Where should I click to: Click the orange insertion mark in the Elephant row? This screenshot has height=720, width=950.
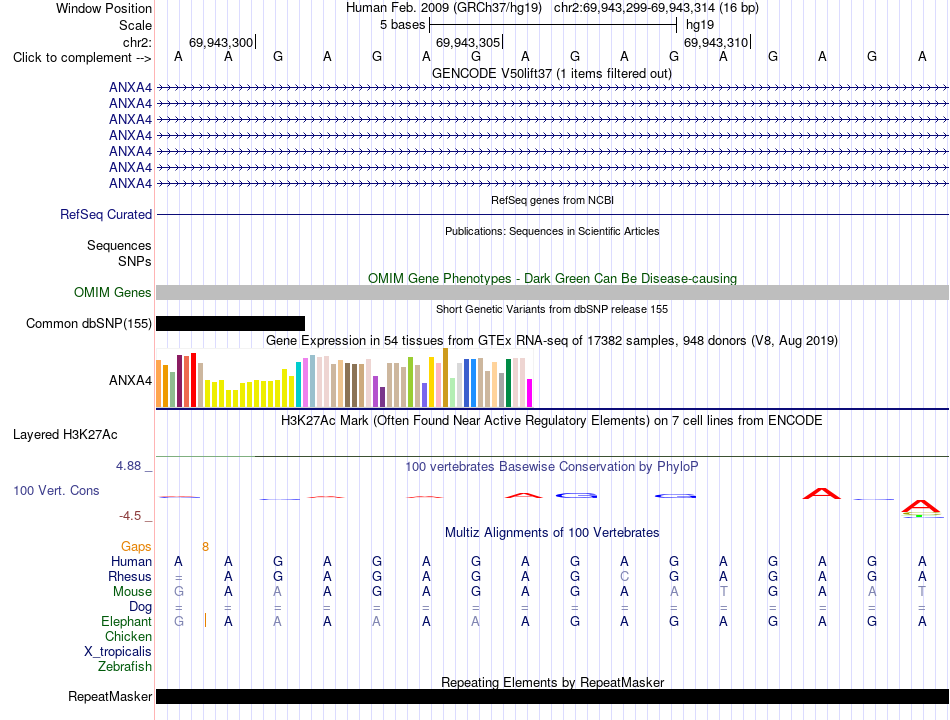pyautogui.click(x=205, y=620)
